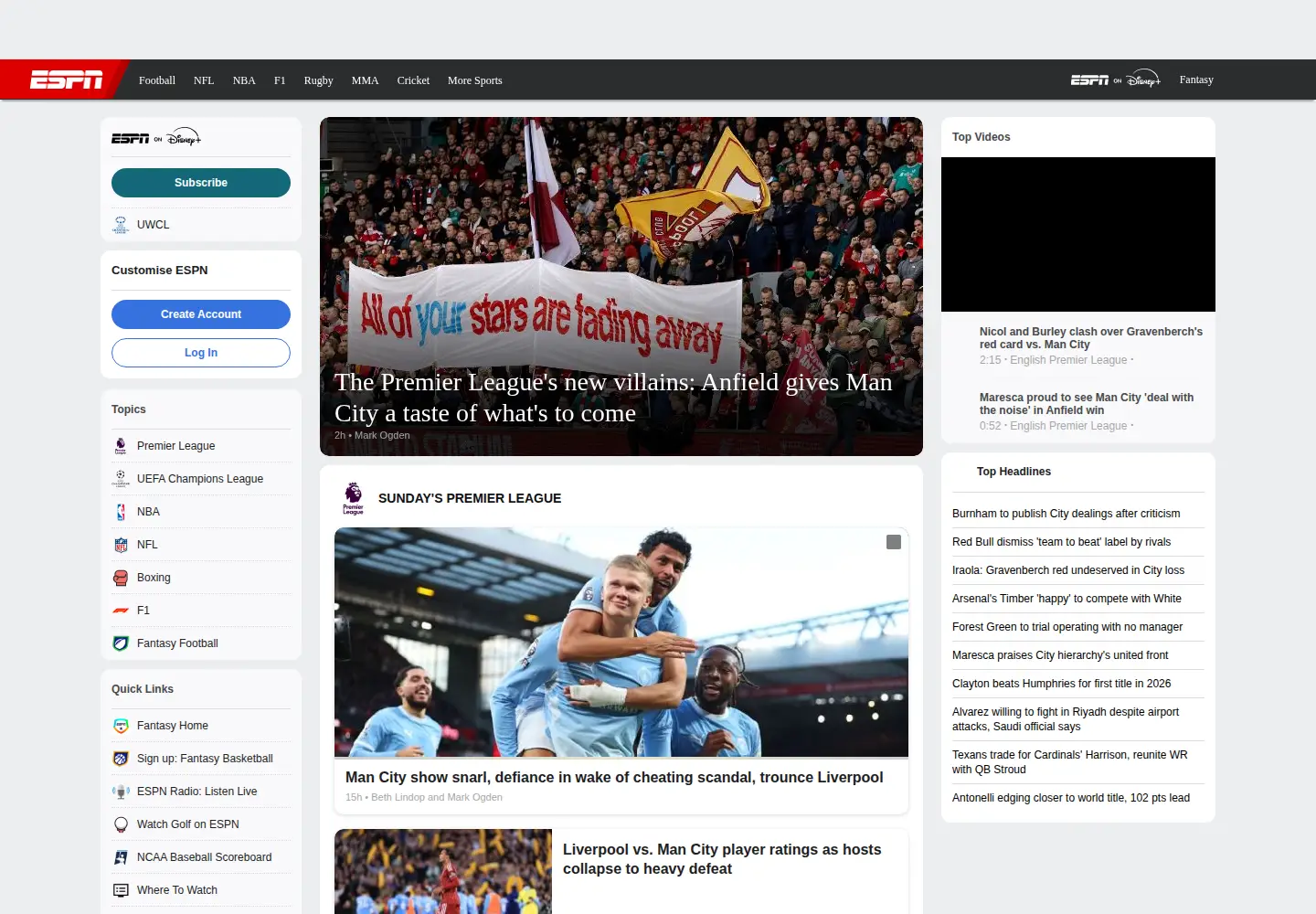Open the UWCL link
The width and height of the screenshot is (1316, 914).
coord(153,225)
